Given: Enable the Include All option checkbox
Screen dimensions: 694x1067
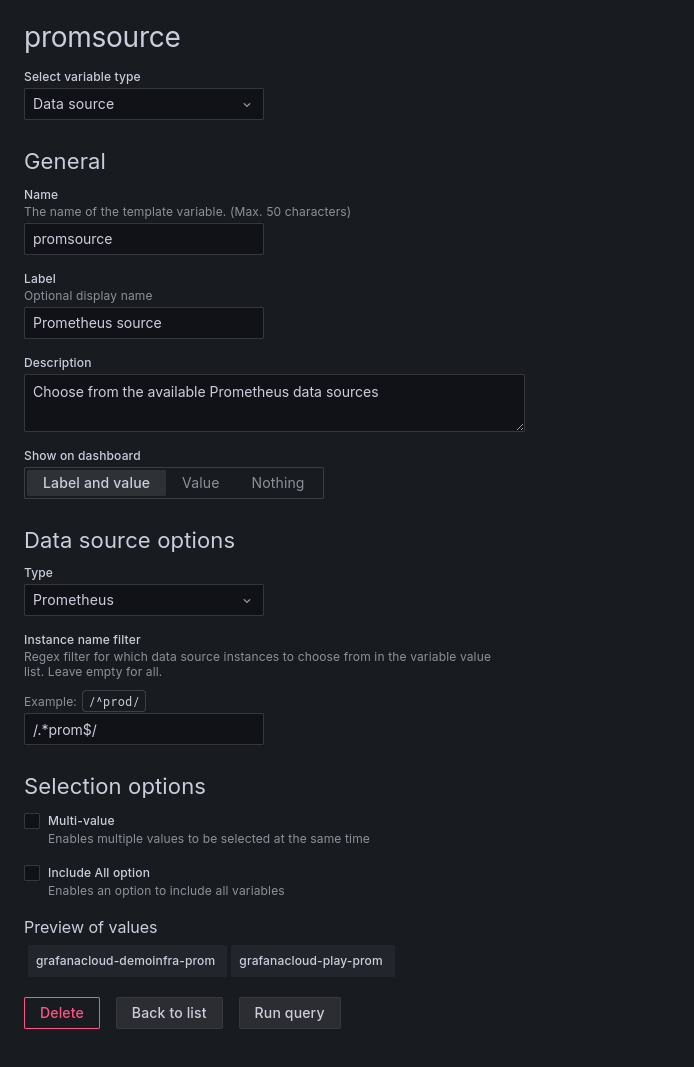Looking at the screenshot, I should [x=32, y=872].
